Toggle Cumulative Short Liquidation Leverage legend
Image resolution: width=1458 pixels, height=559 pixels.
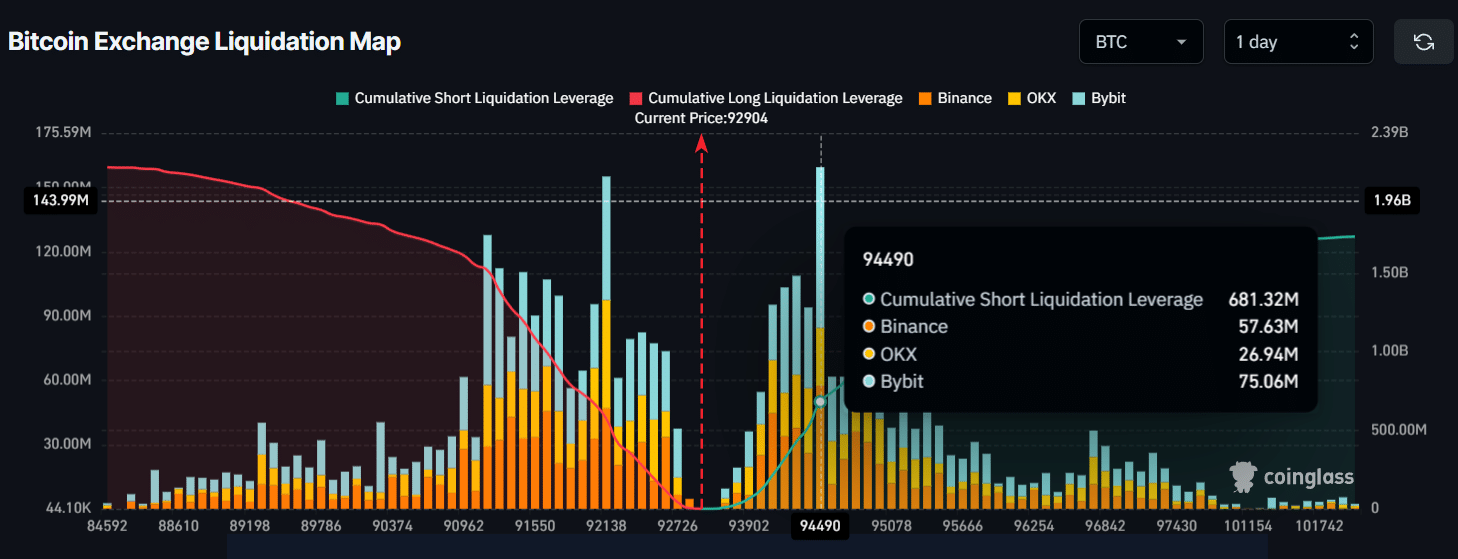[x=483, y=98]
